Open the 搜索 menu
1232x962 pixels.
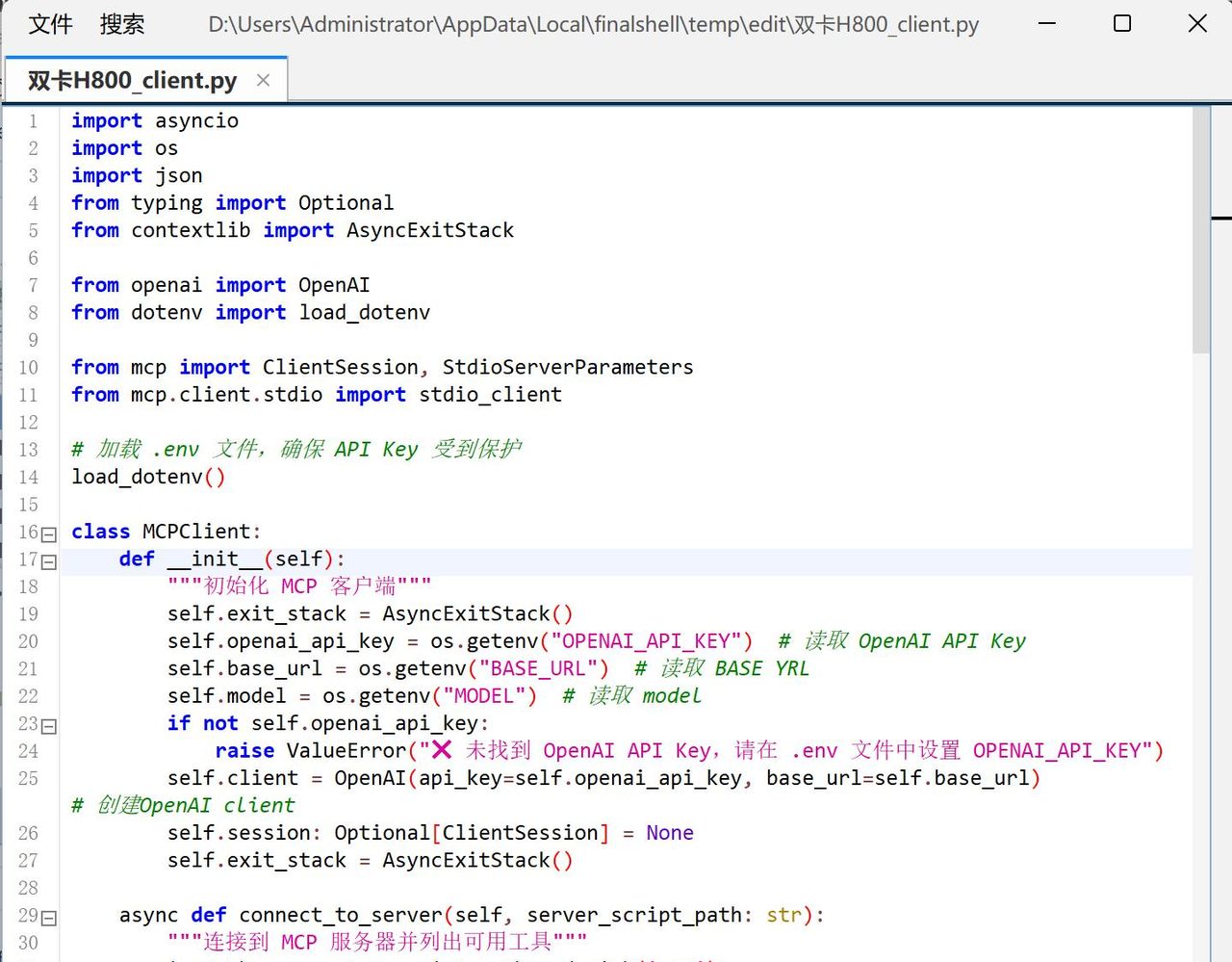pyautogui.click(x=122, y=24)
